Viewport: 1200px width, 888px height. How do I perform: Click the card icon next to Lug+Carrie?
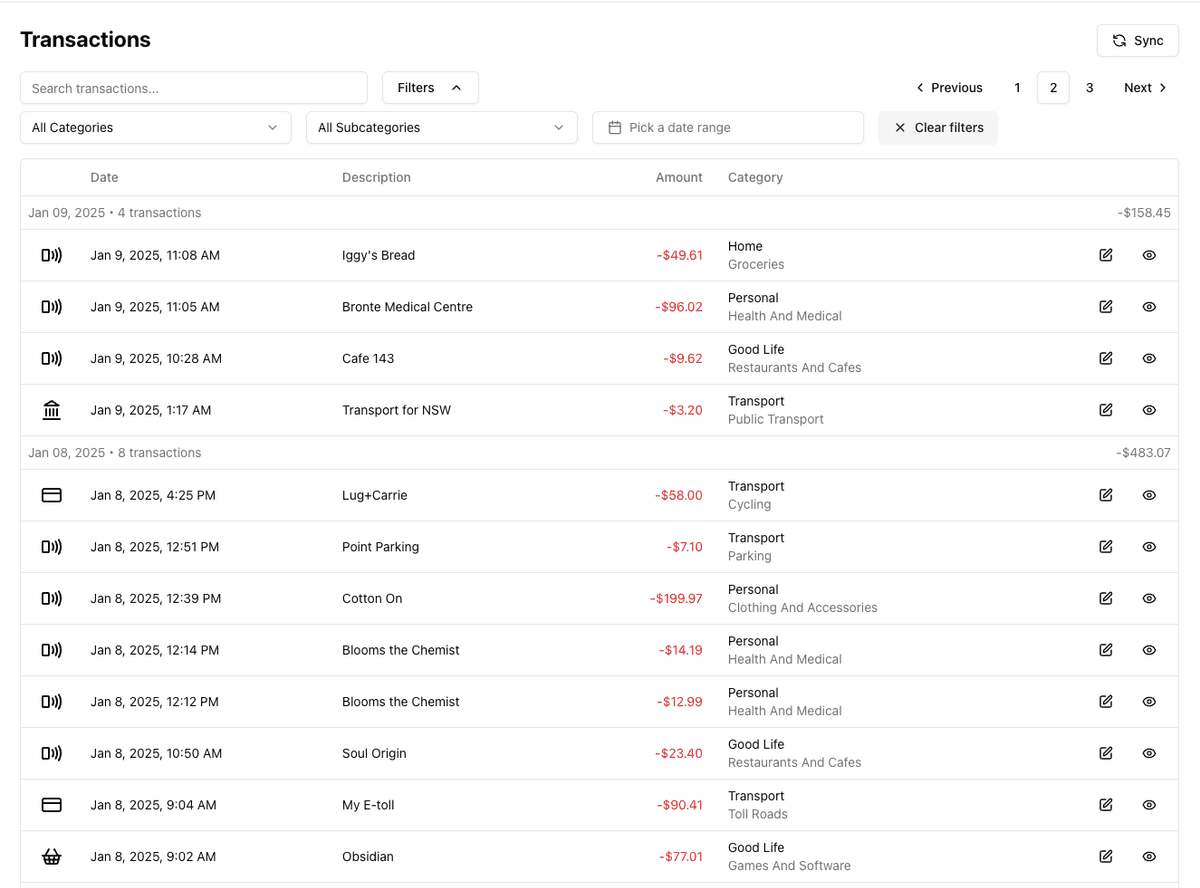pos(51,495)
